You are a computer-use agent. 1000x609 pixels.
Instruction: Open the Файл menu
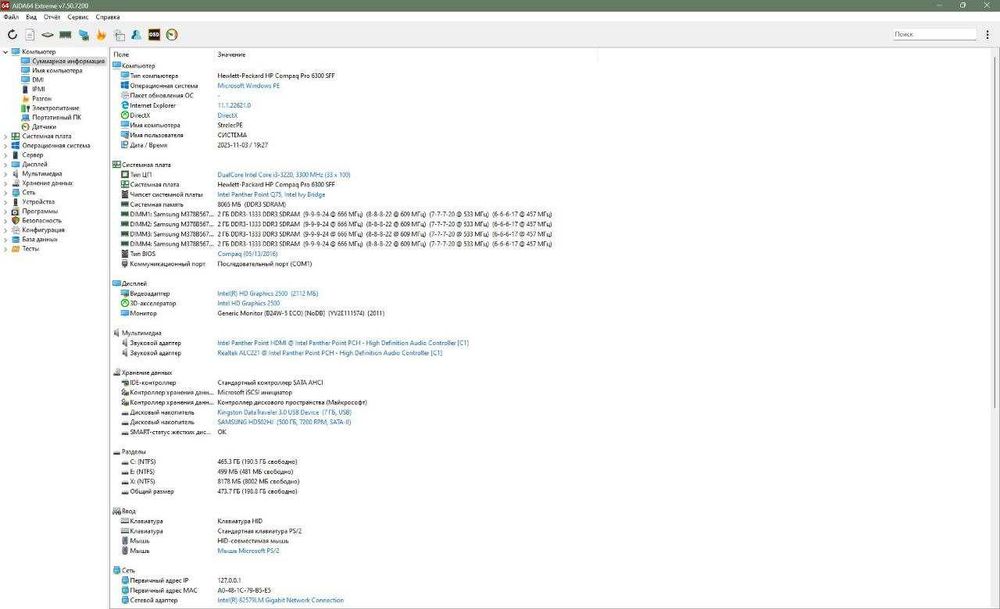(11, 17)
